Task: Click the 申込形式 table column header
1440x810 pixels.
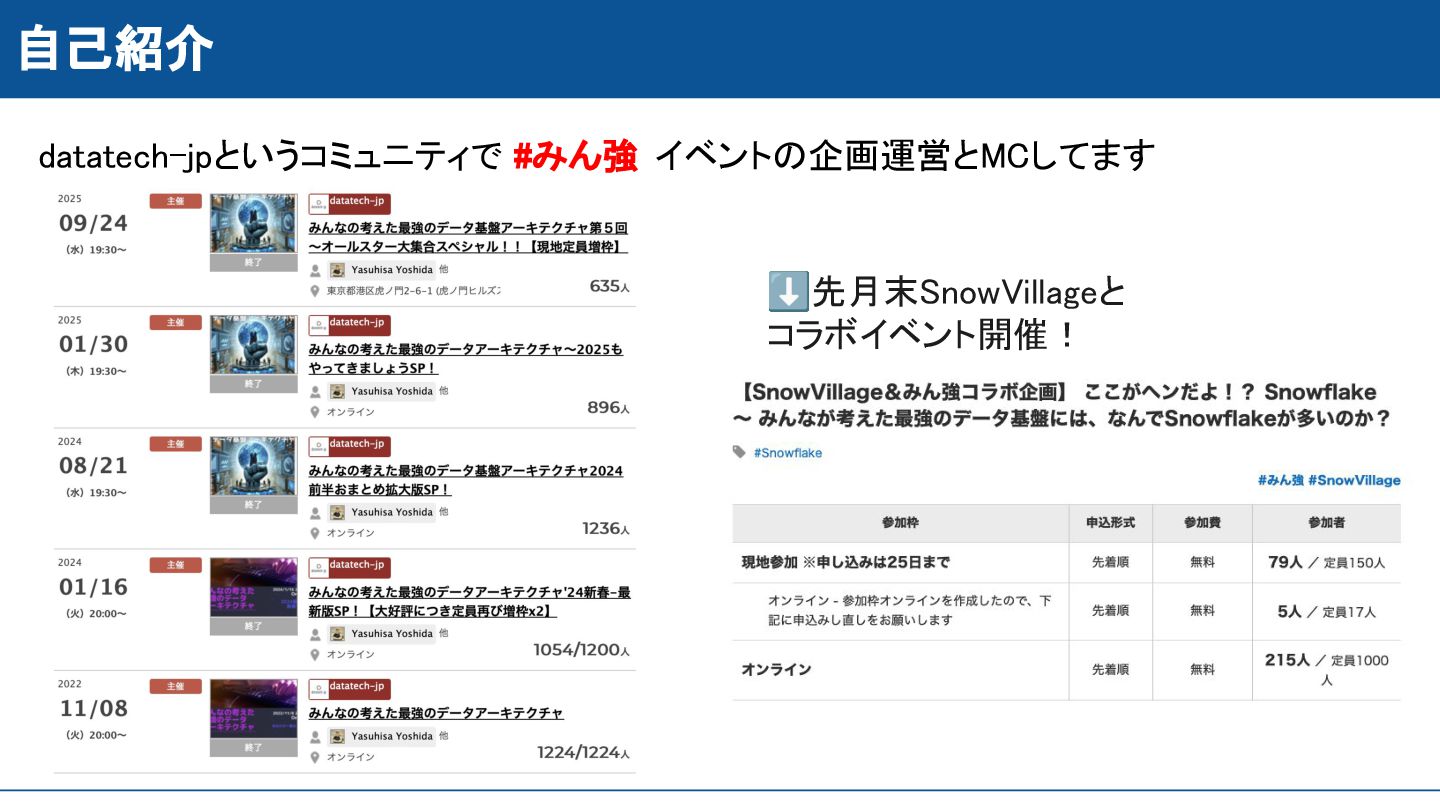Action: coord(1110,523)
